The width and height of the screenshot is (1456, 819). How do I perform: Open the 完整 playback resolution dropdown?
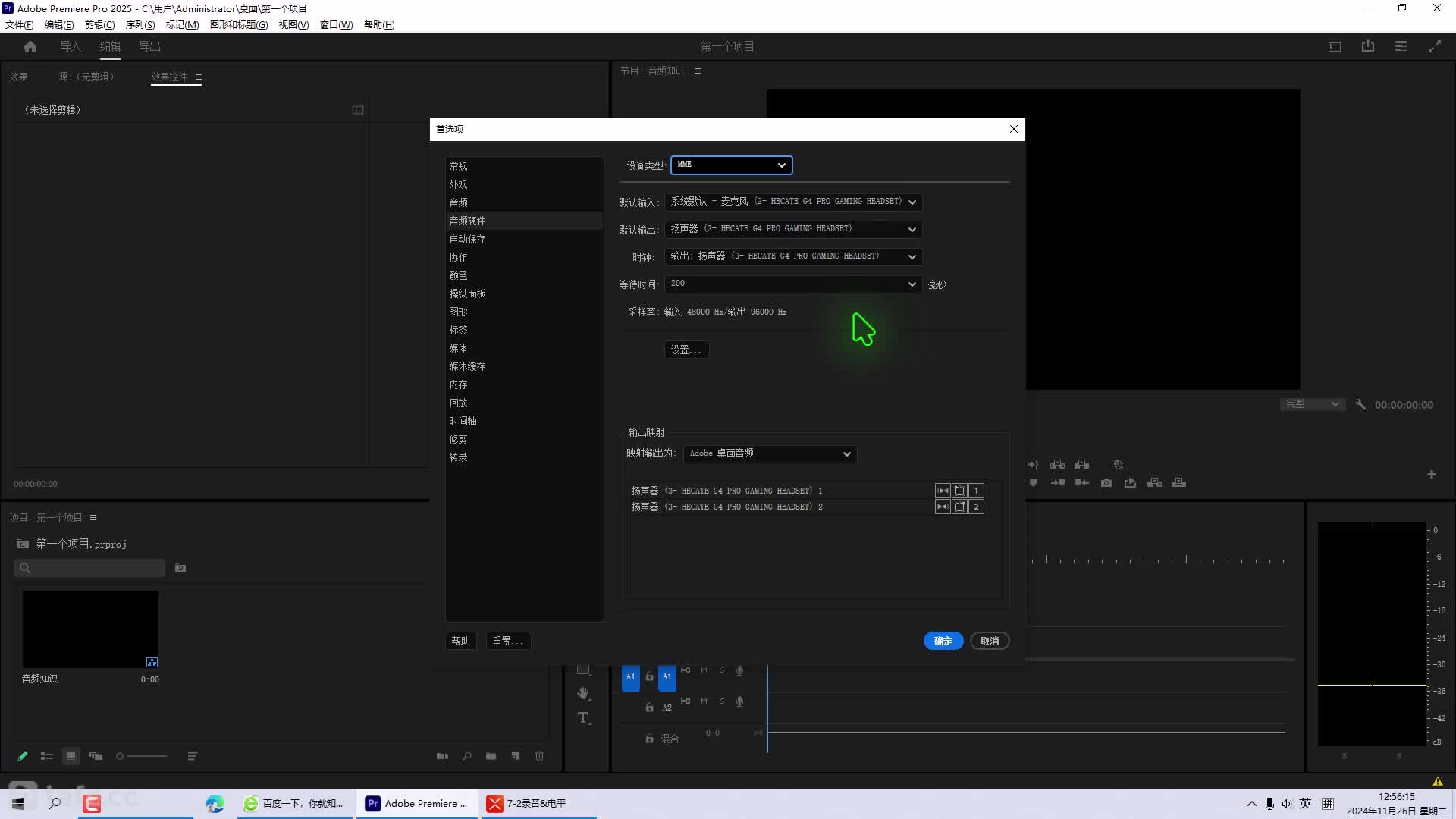pyautogui.click(x=1312, y=404)
